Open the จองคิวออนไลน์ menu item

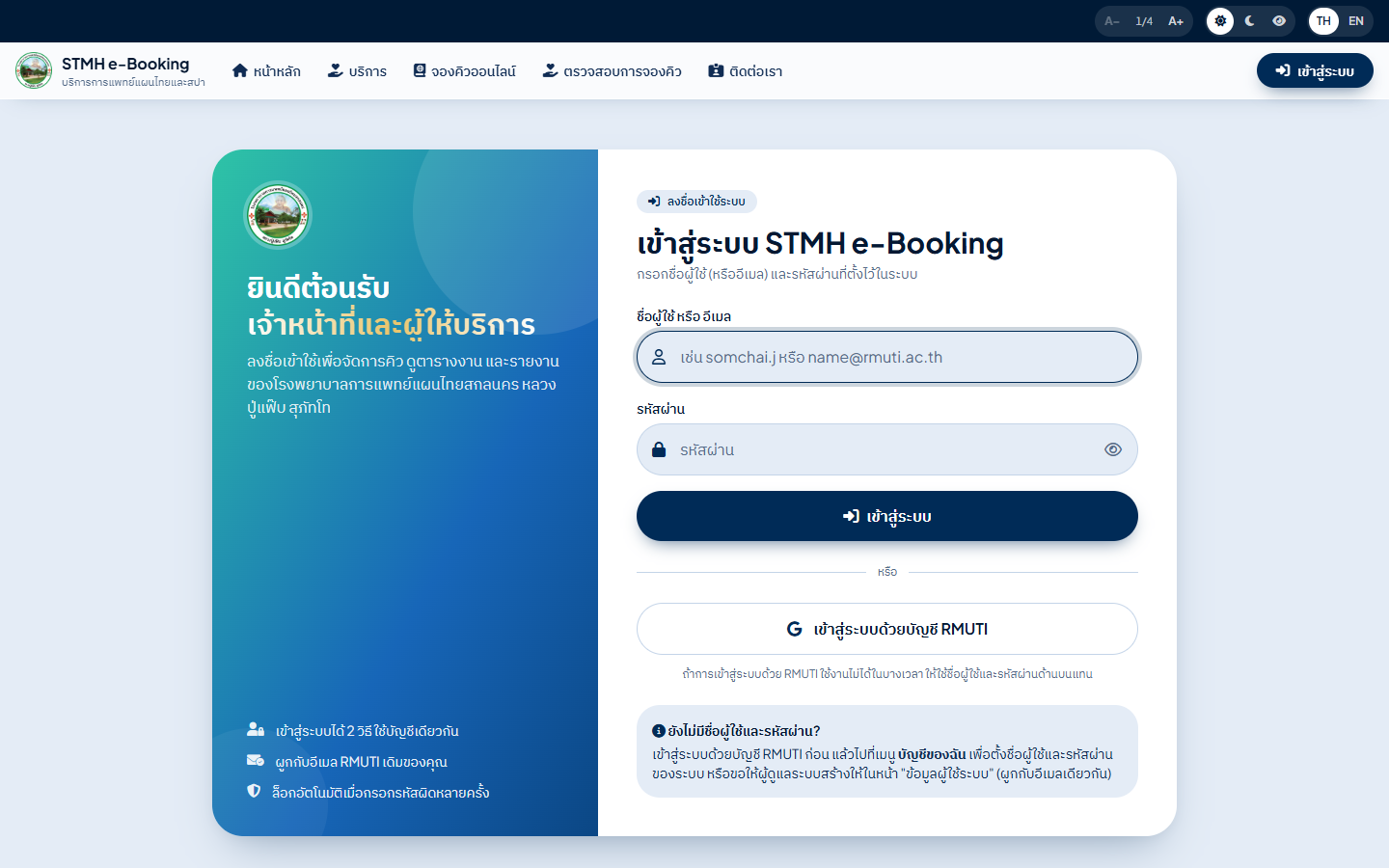coord(465,71)
